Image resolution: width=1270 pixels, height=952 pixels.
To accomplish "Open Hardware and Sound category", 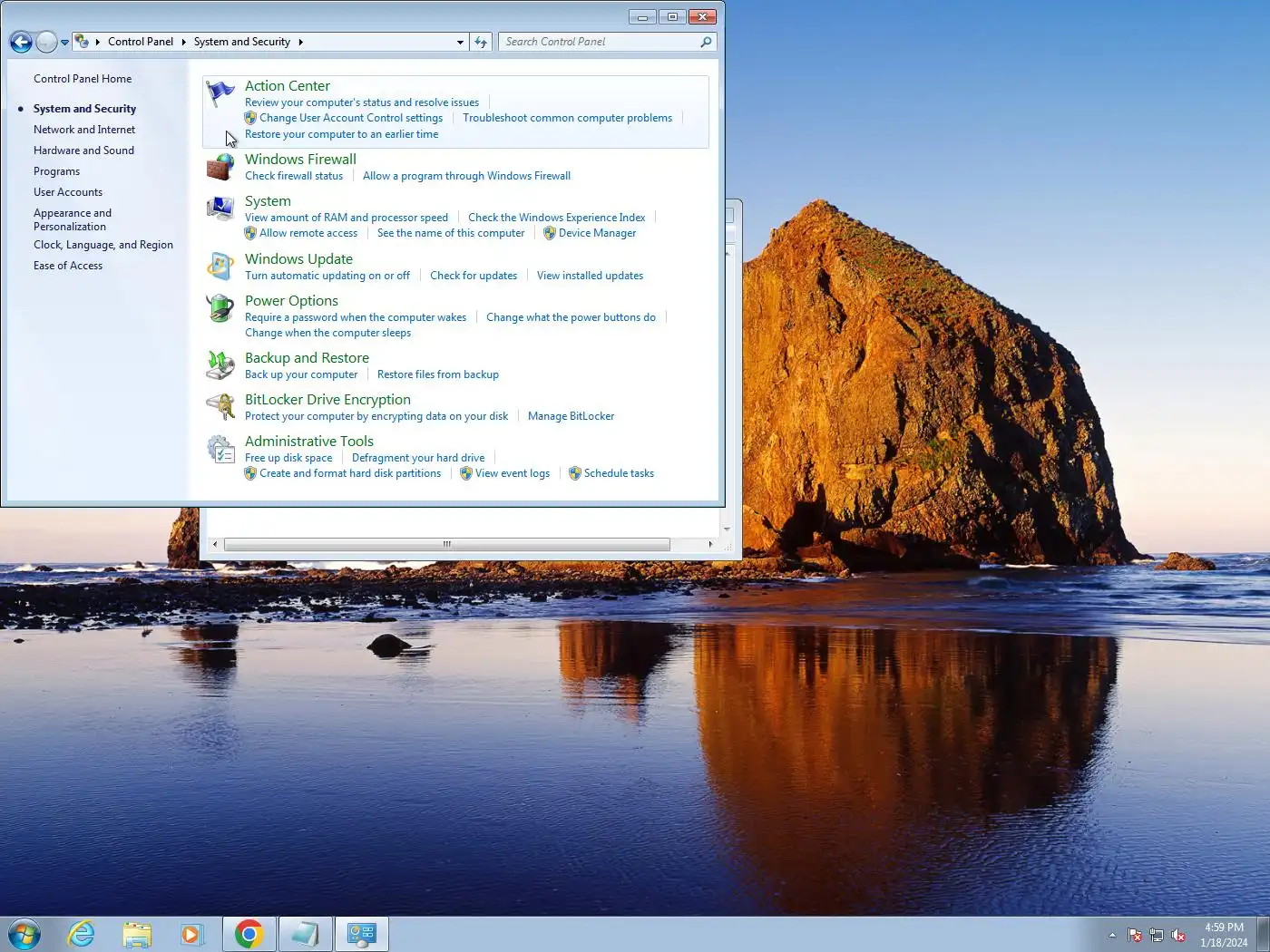I will pyautogui.click(x=83, y=151).
